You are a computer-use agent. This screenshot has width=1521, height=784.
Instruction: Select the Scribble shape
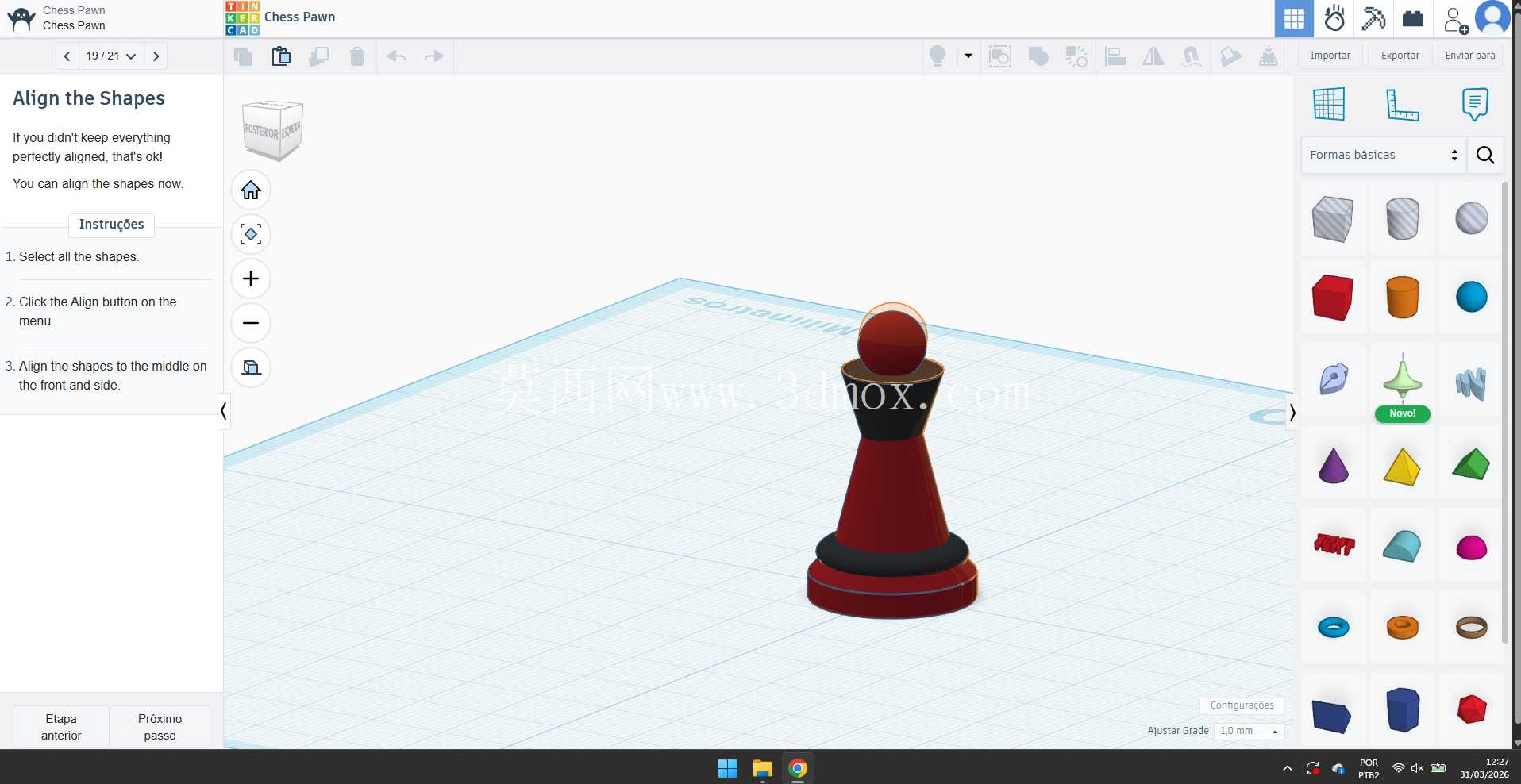1333,379
